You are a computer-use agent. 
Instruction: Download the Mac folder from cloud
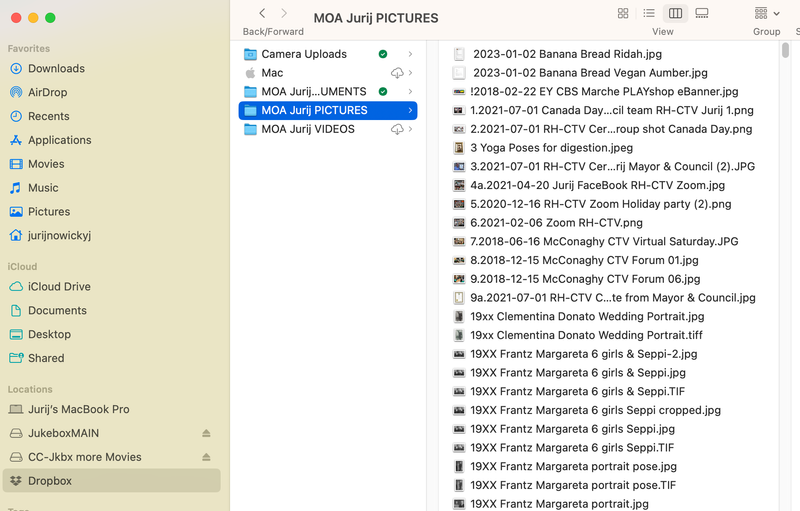click(x=397, y=73)
